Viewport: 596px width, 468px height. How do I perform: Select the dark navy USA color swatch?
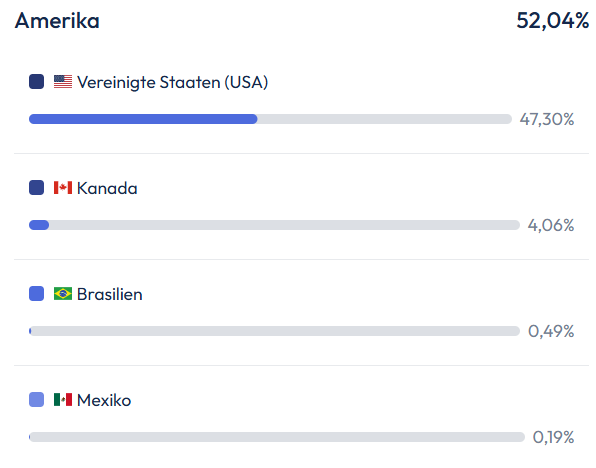tap(36, 82)
